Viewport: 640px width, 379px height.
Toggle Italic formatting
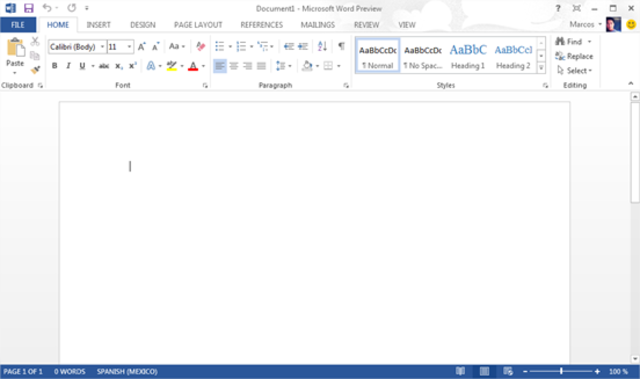[69, 66]
